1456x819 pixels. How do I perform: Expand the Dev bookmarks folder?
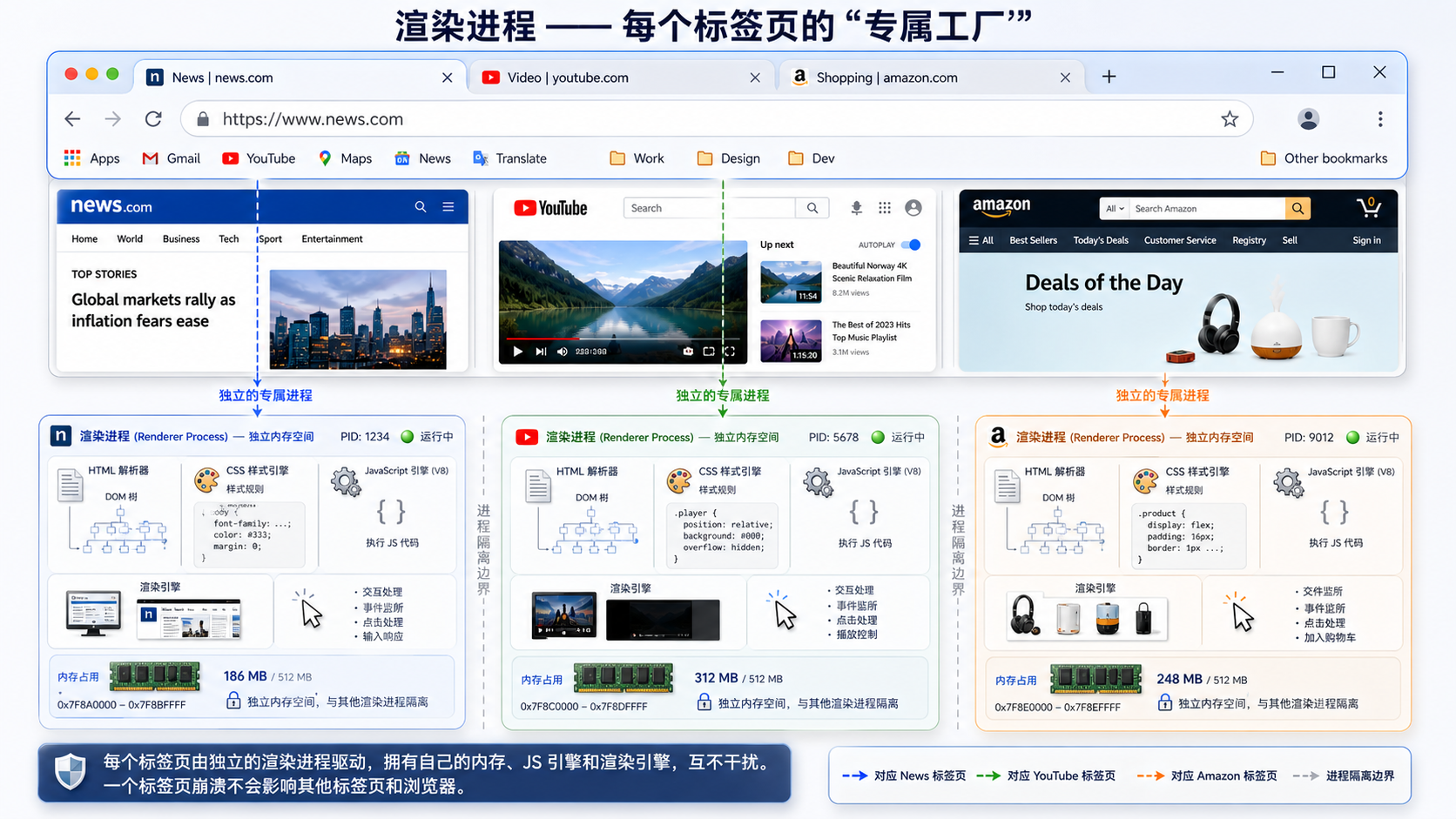(x=811, y=158)
